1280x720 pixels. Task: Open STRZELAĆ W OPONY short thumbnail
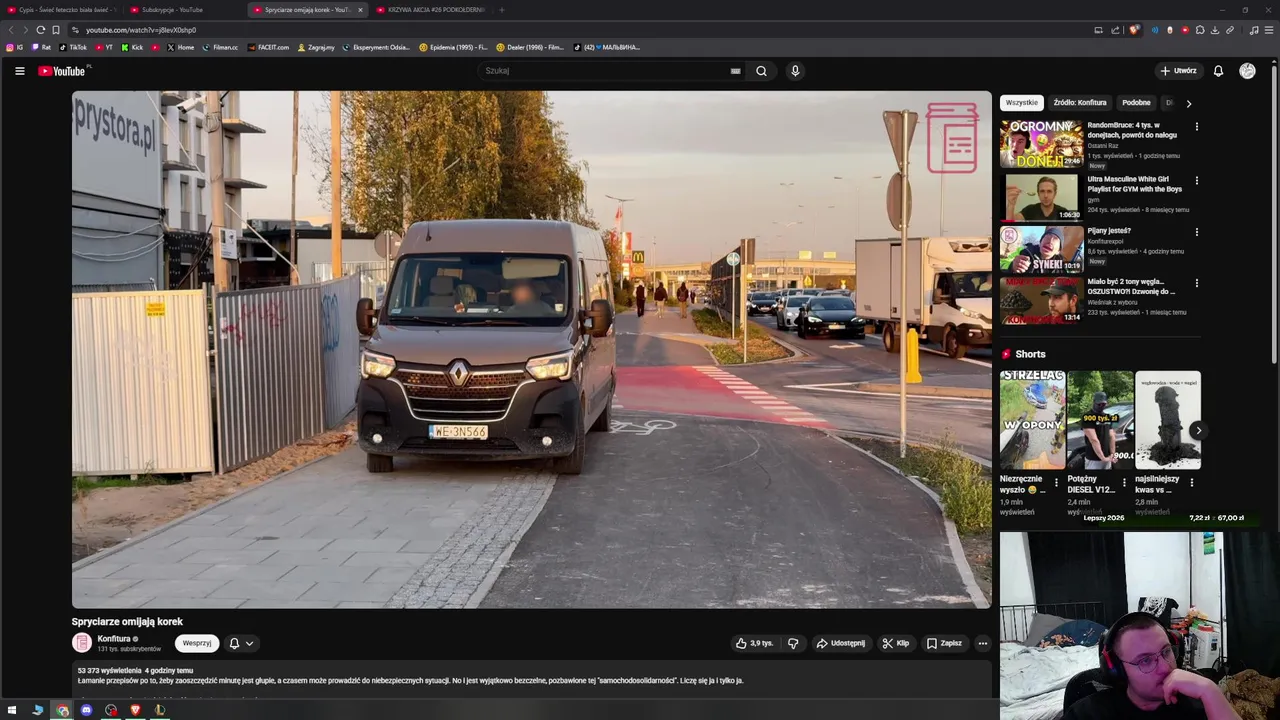(x=1032, y=419)
